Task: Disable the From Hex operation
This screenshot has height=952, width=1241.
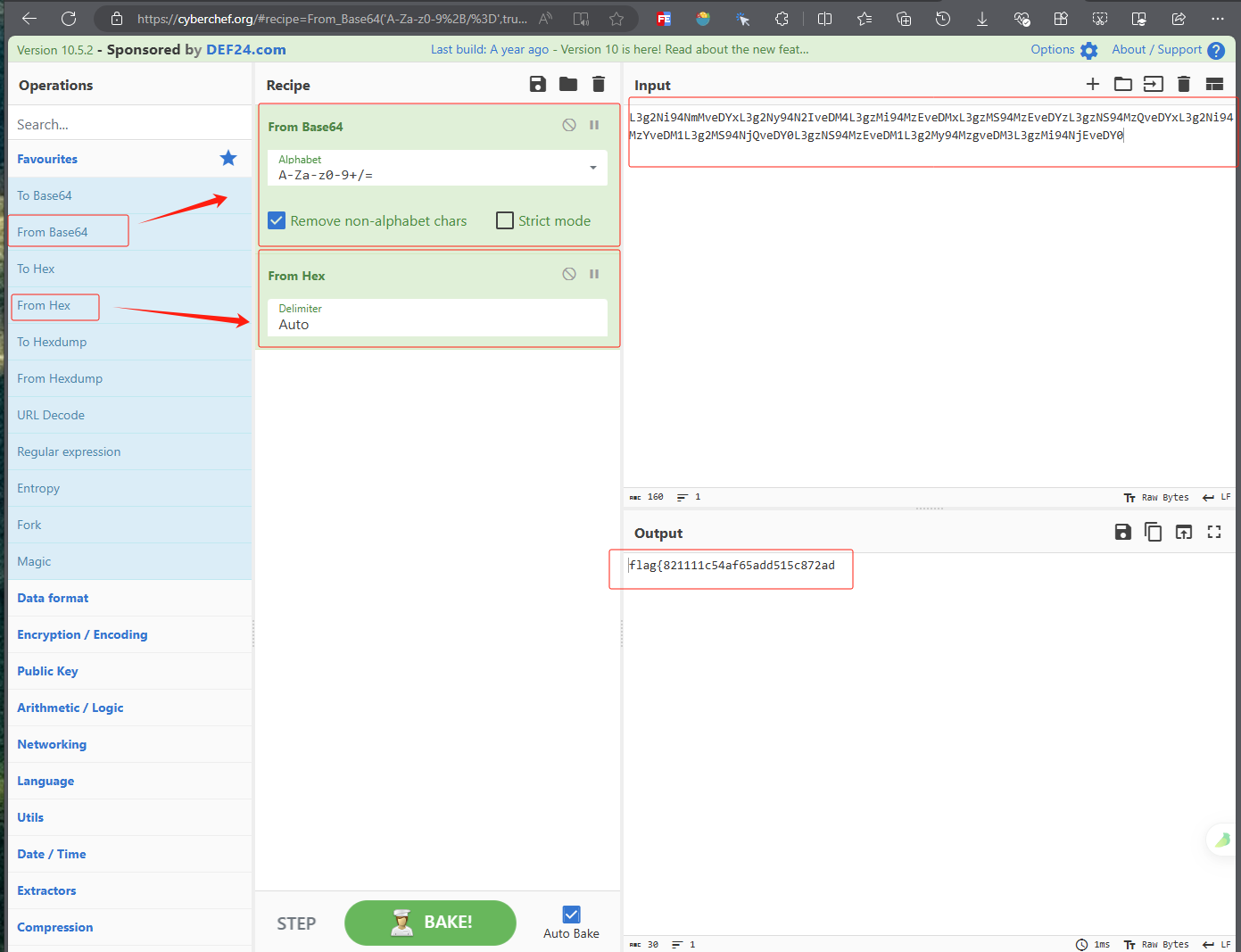Action: point(569,274)
